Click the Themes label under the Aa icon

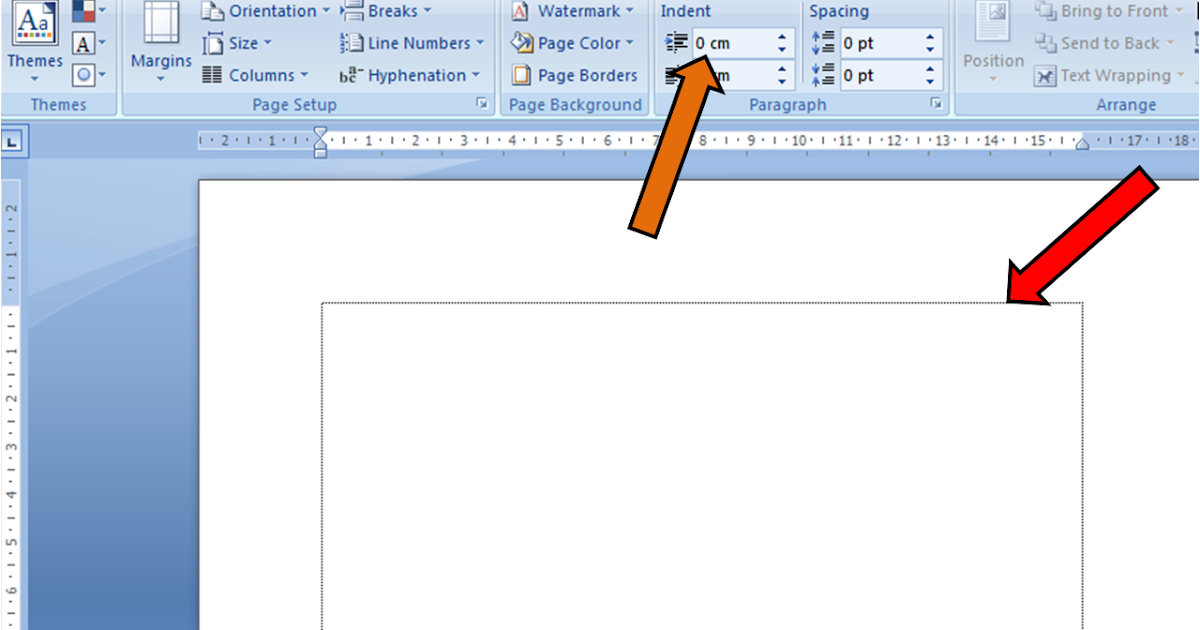tap(33, 61)
